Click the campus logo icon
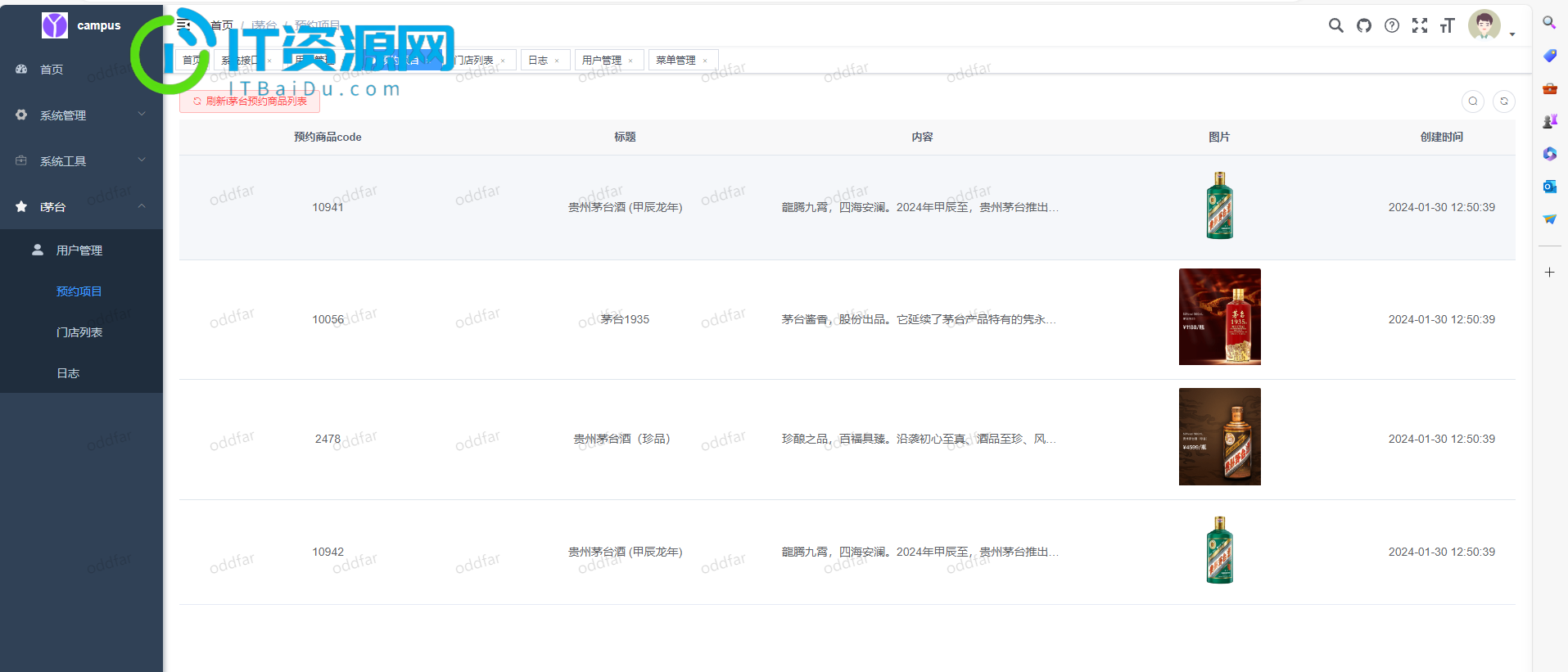The height and width of the screenshot is (672, 1568). tap(55, 25)
